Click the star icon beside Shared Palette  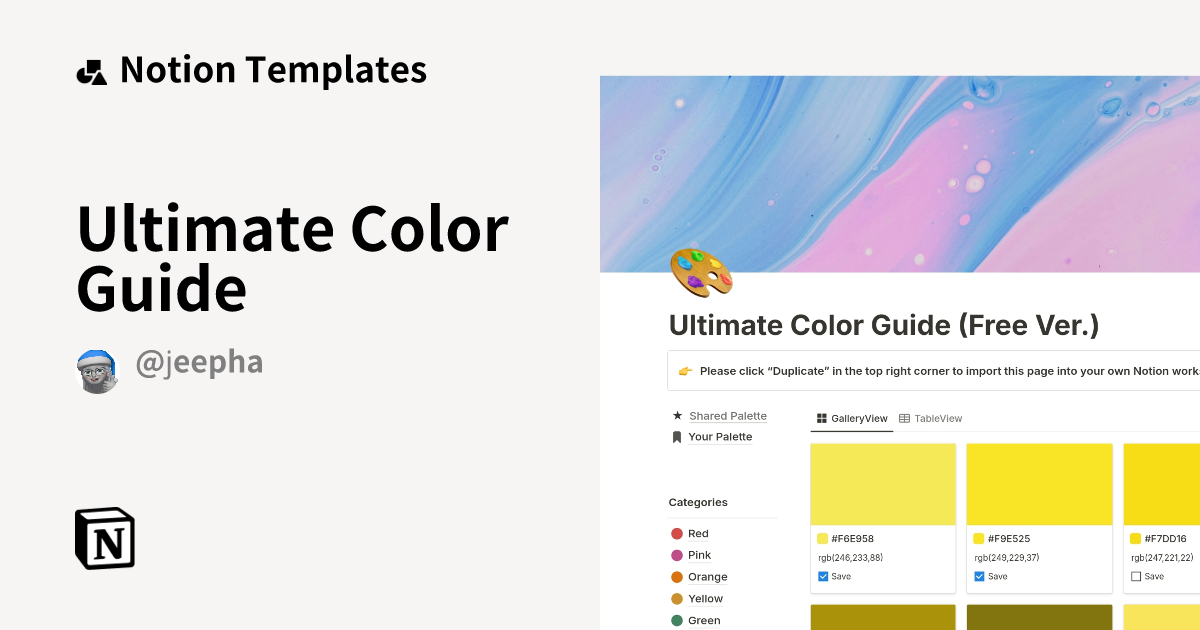pos(676,415)
